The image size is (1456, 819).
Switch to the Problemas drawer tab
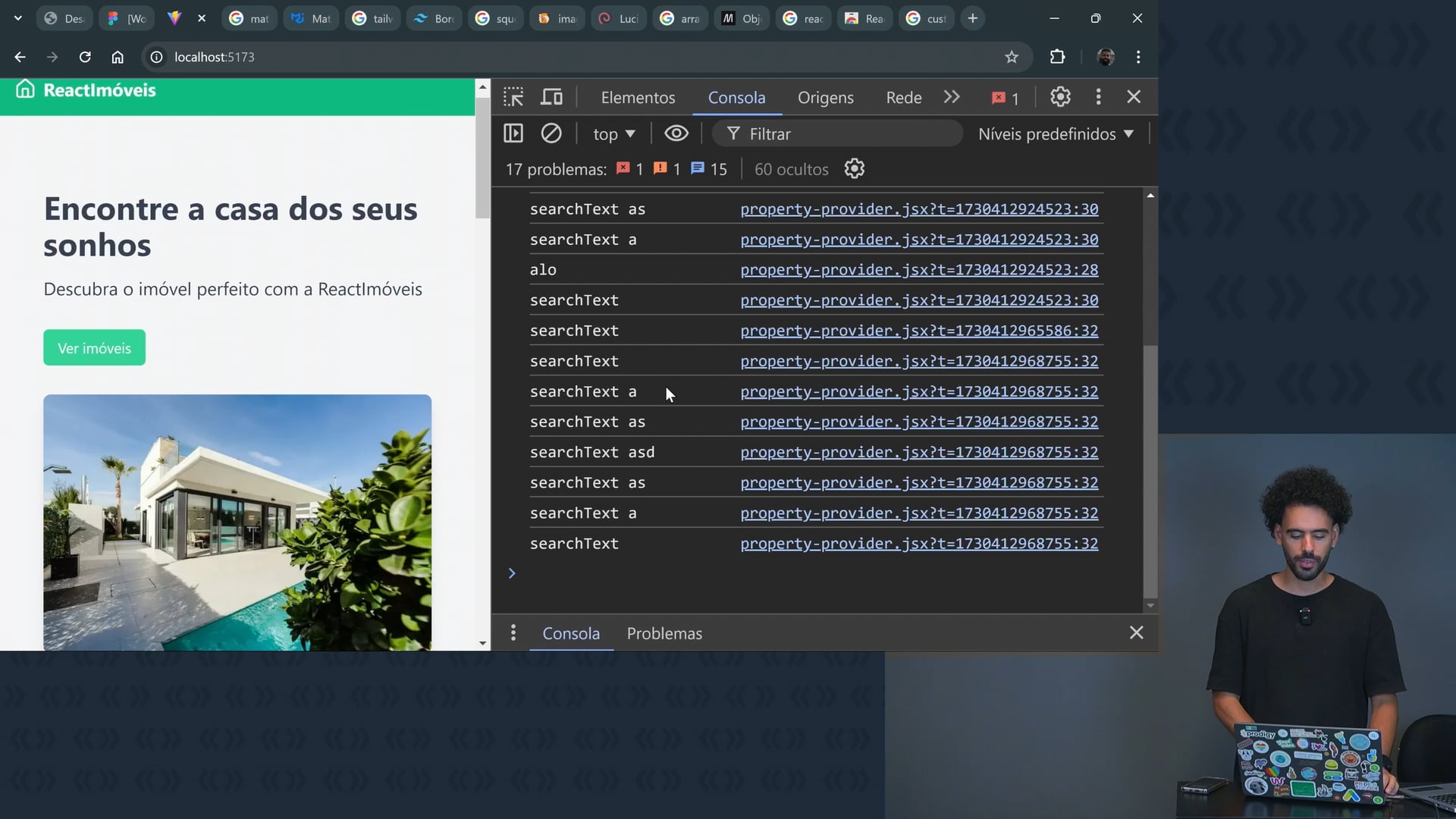(664, 633)
